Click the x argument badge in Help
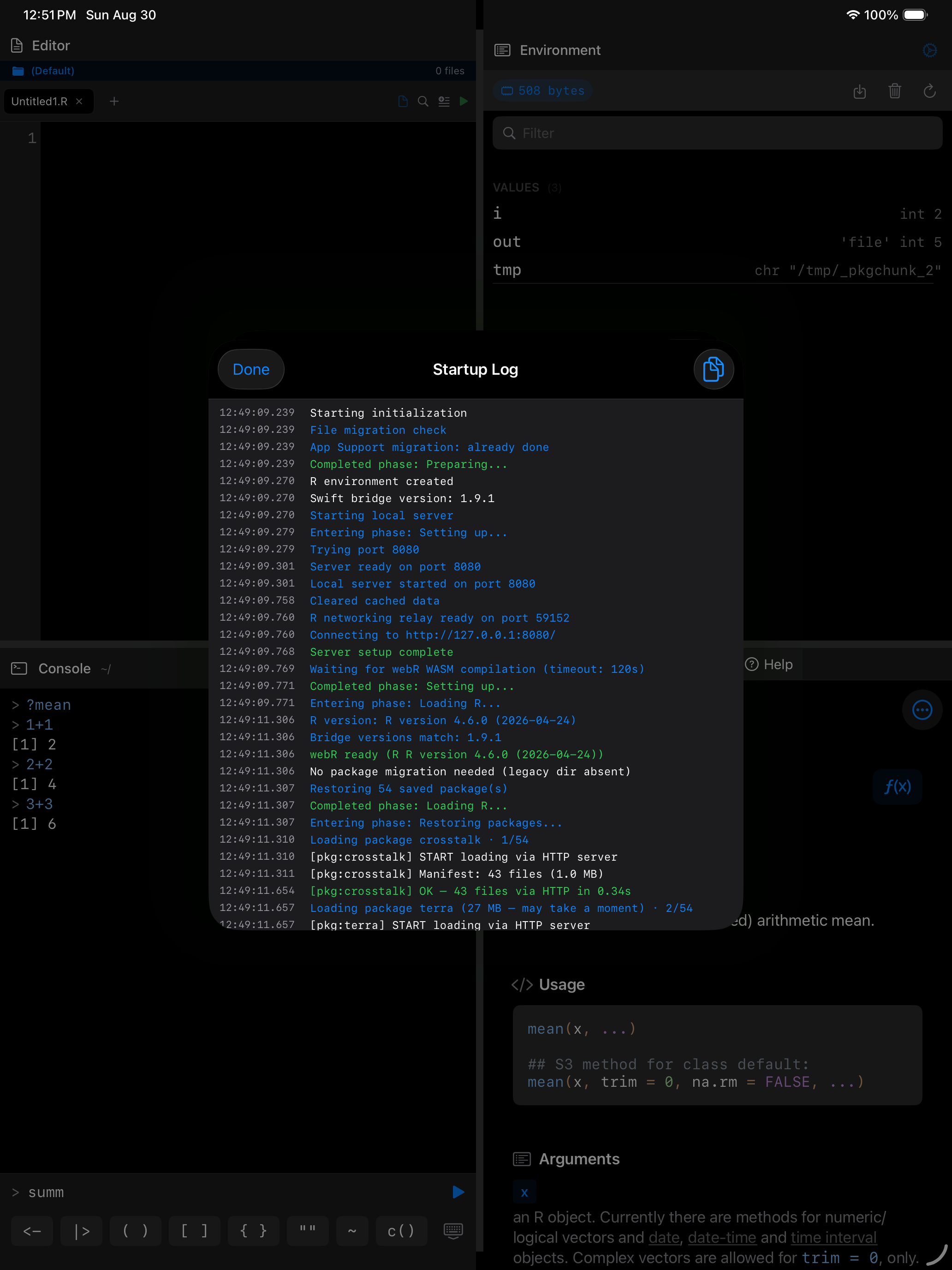The image size is (952, 1270). click(524, 1192)
